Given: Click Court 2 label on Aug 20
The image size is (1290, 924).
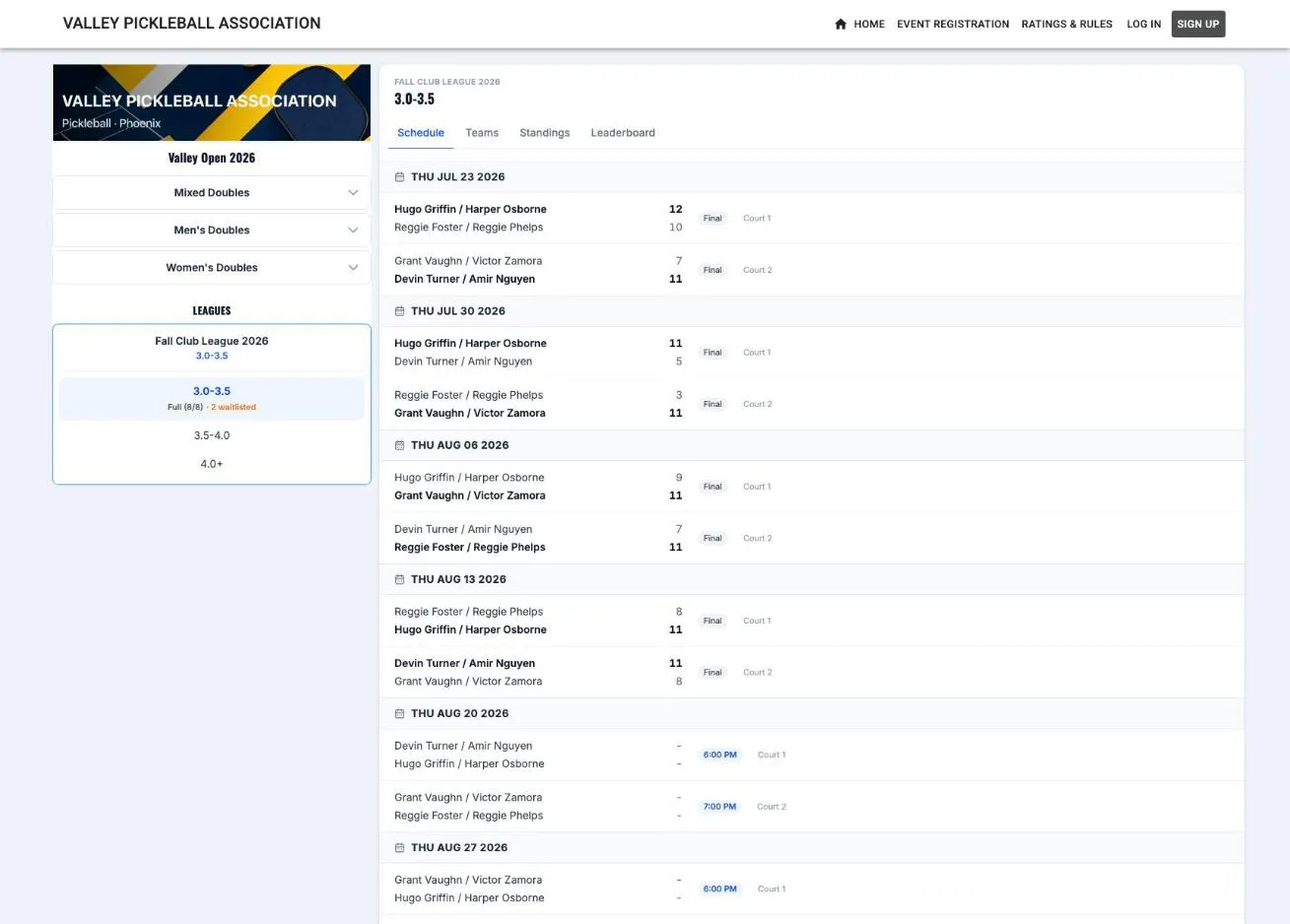Looking at the screenshot, I should [772, 807].
